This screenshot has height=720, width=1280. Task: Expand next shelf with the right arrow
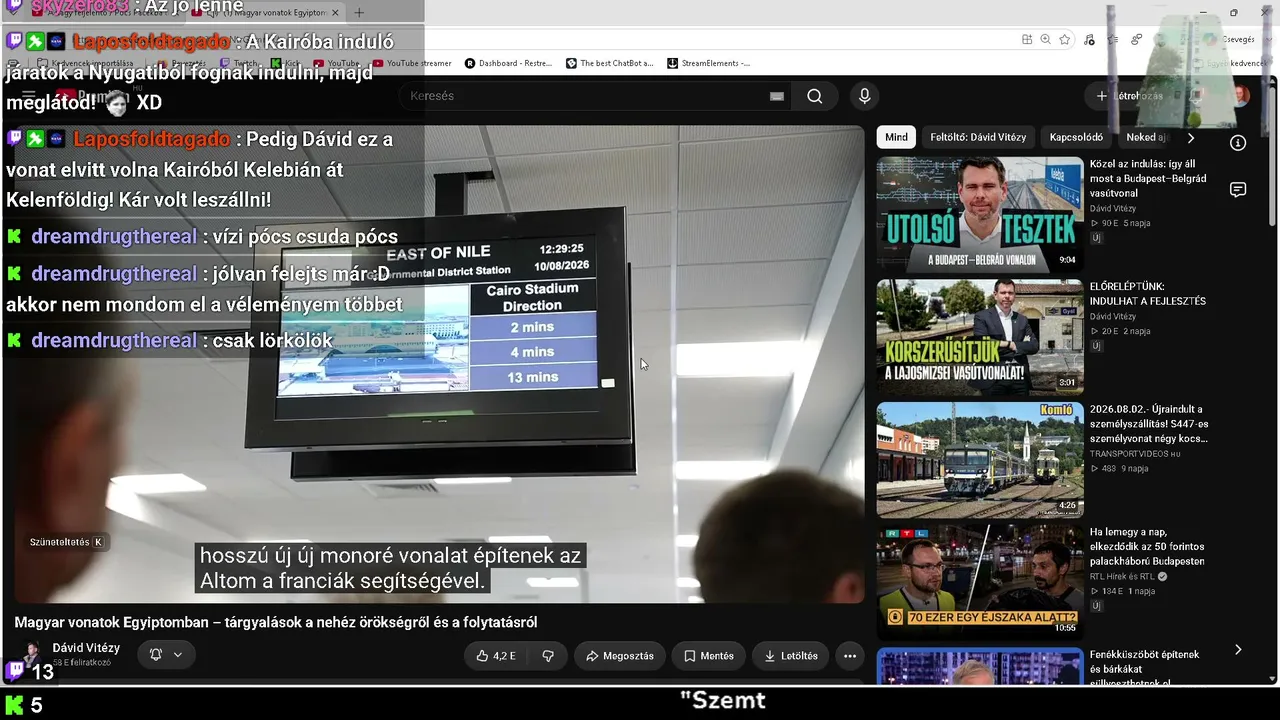[1238, 650]
